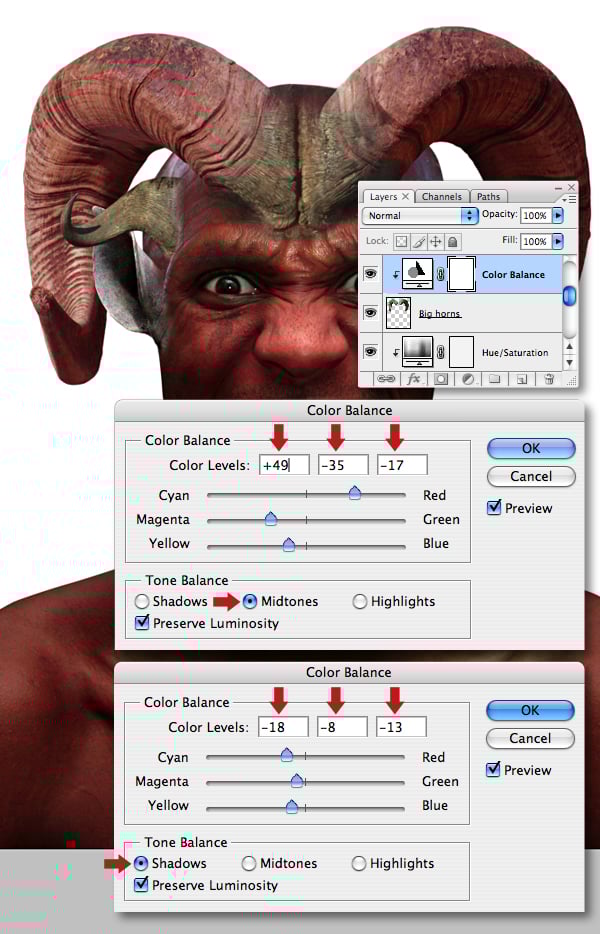Click the -35 color level field
600x934 pixels.
click(x=343, y=465)
